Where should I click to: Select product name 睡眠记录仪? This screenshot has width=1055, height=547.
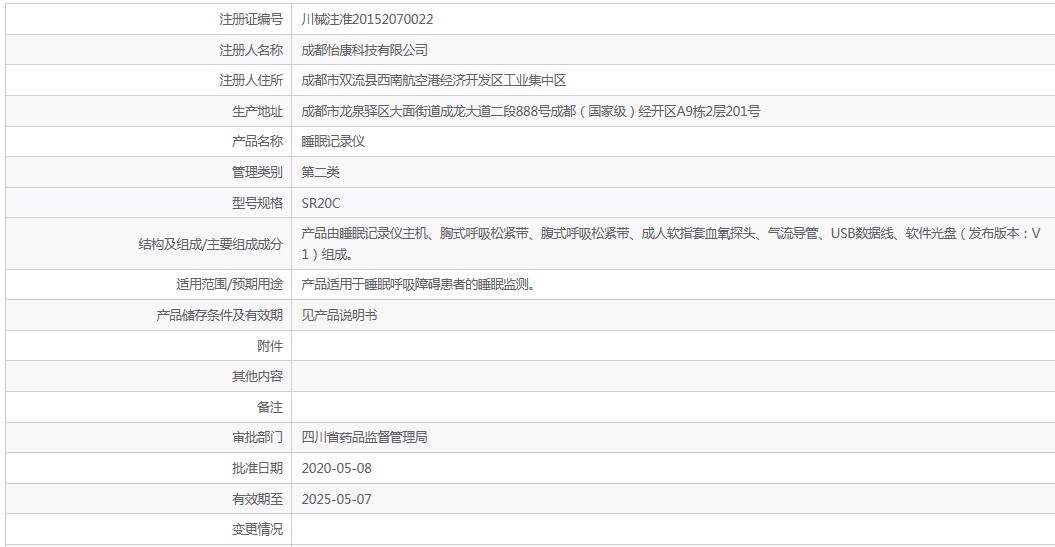point(333,141)
